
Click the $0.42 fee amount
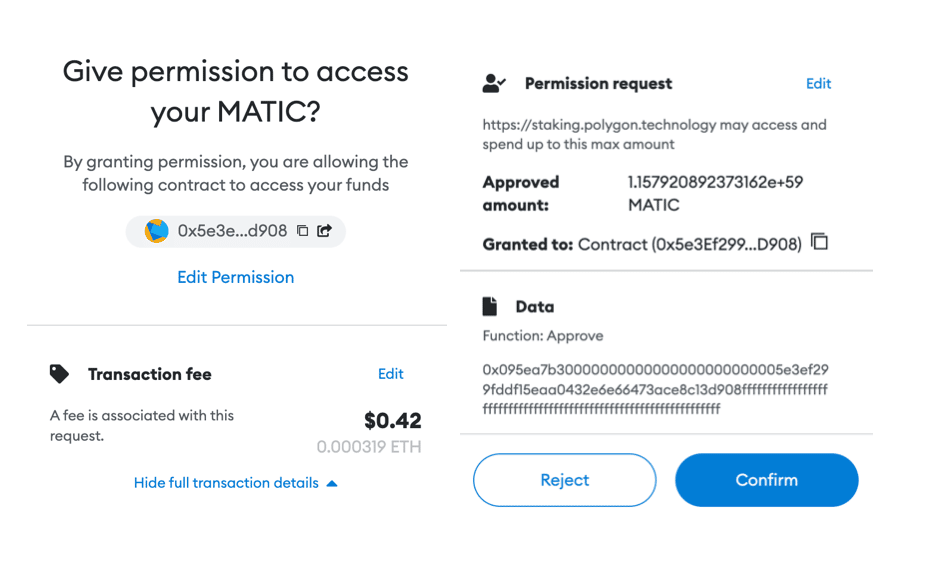point(392,420)
